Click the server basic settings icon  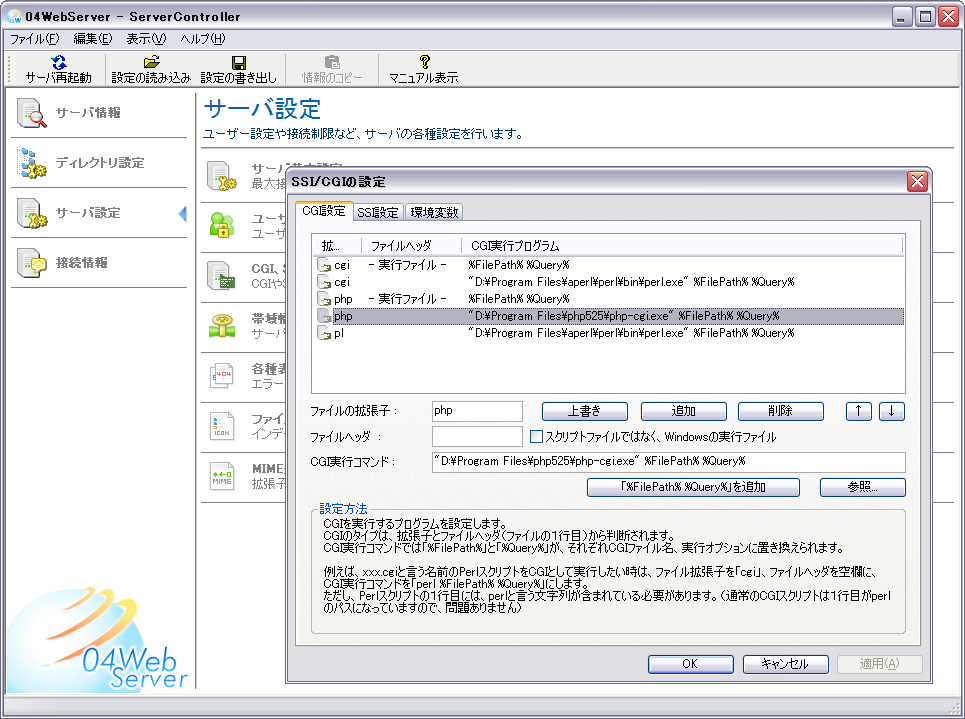[x=222, y=176]
